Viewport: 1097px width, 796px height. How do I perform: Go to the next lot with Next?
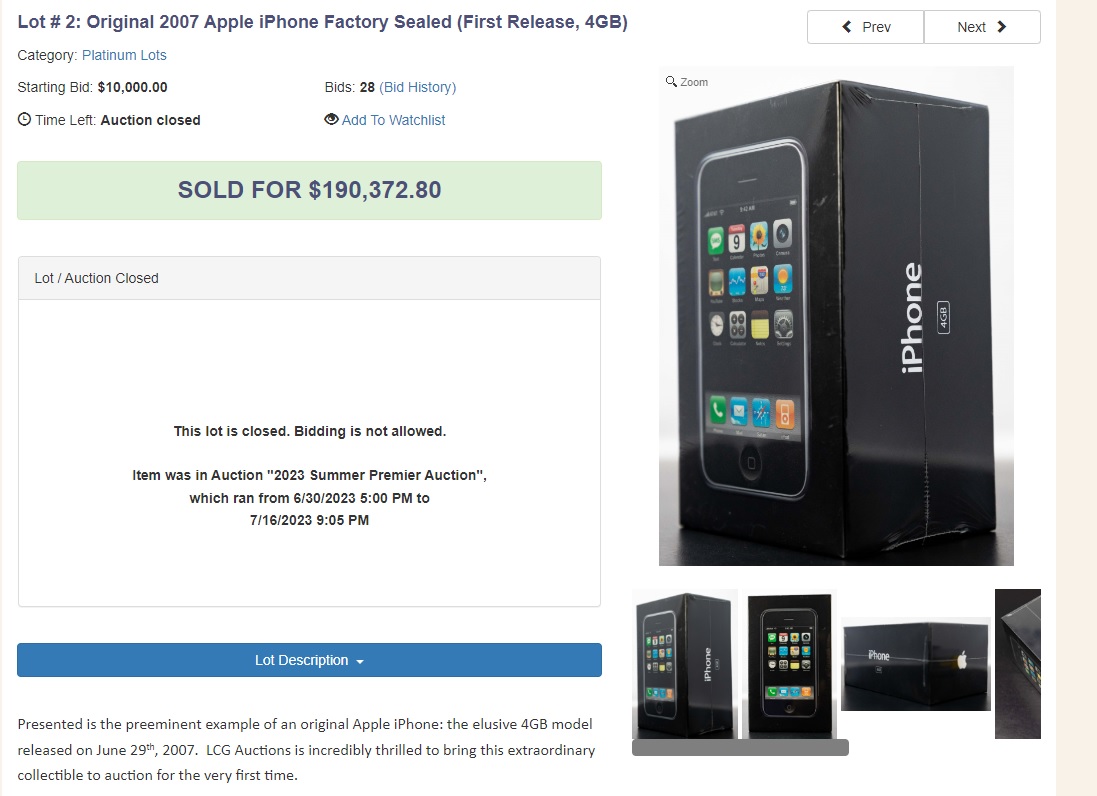pos(982,27)
